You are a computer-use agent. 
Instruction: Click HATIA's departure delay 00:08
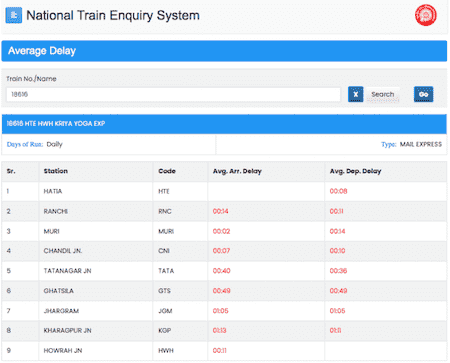(338, 191)
